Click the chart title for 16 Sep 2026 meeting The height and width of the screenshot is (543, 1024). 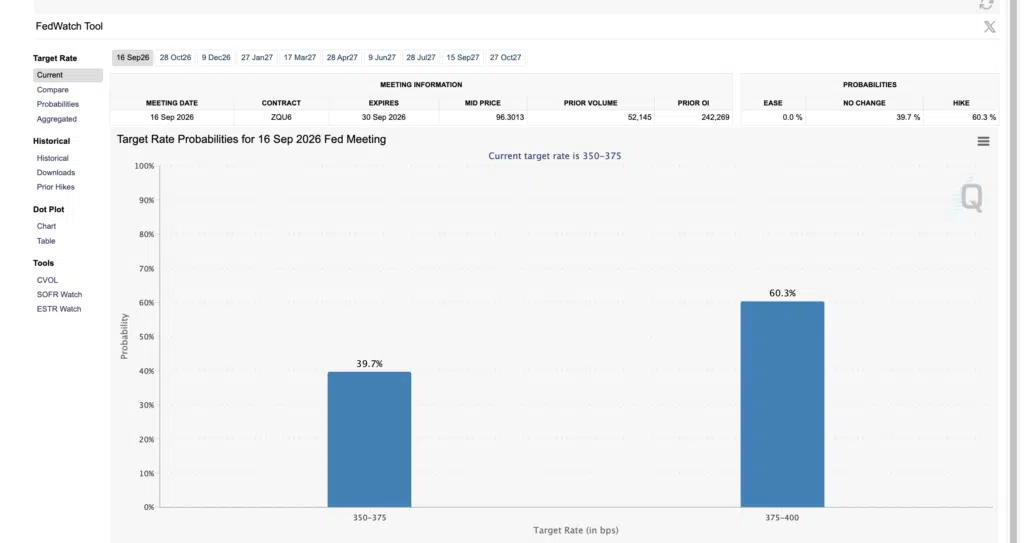click(251, 139)
